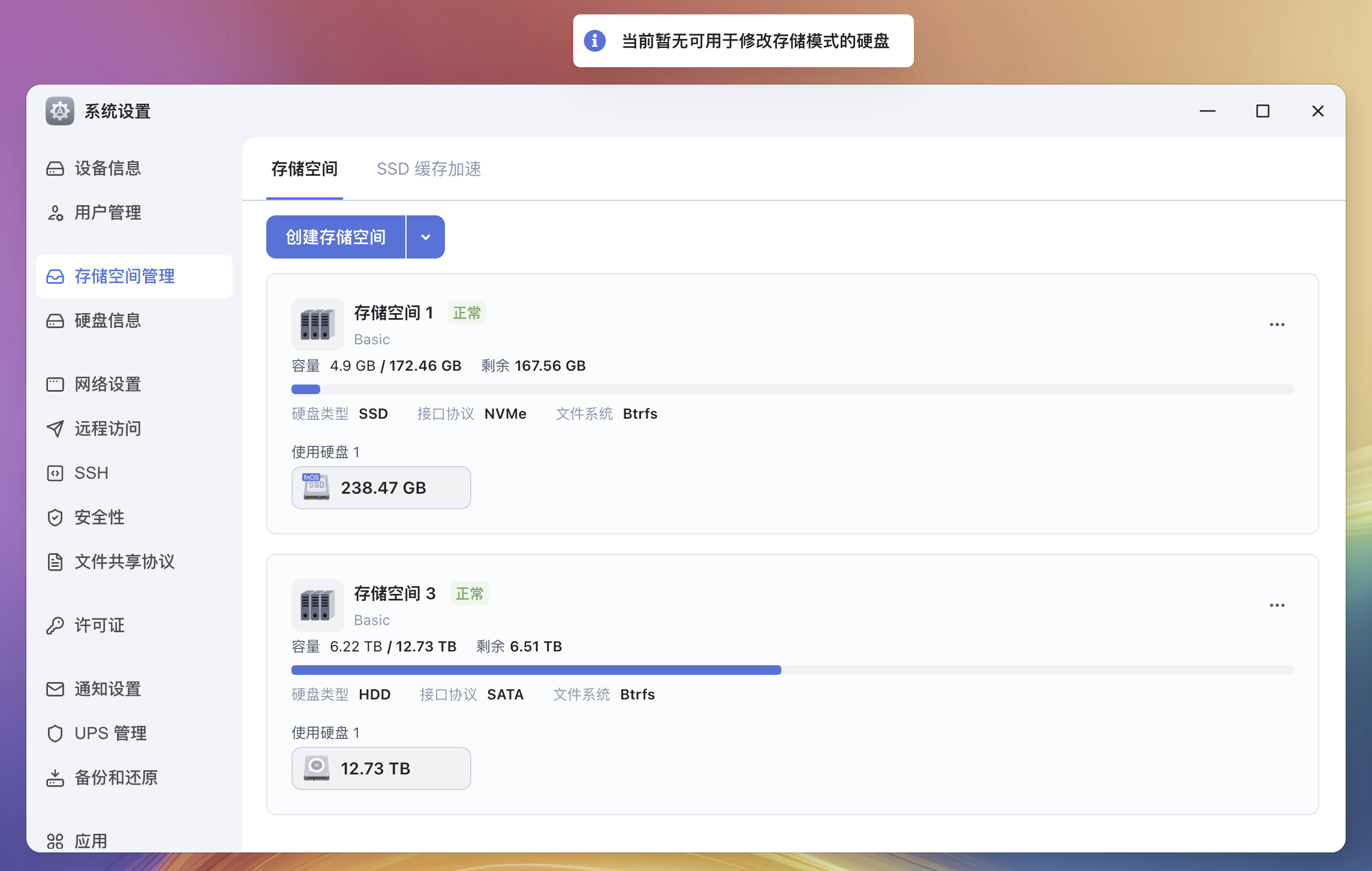This screenshot has width=1372, height=871.
Task: Open 通知设置 from the sidebar
Action: 107,689
